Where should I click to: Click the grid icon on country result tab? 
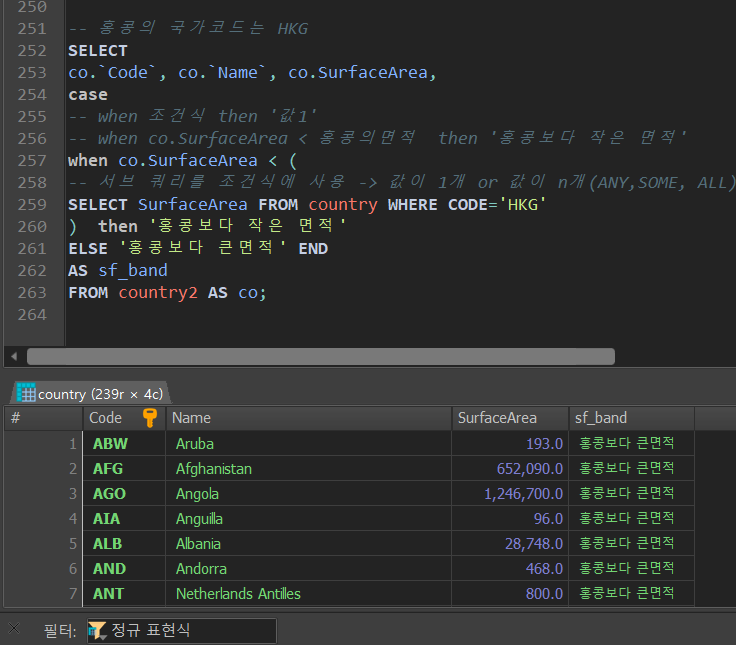tap(26, 393)
